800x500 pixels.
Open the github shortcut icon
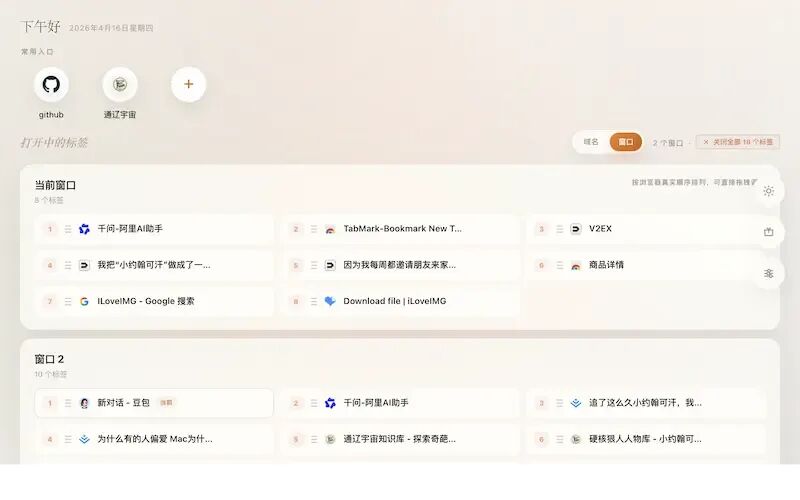coord(51,84)
